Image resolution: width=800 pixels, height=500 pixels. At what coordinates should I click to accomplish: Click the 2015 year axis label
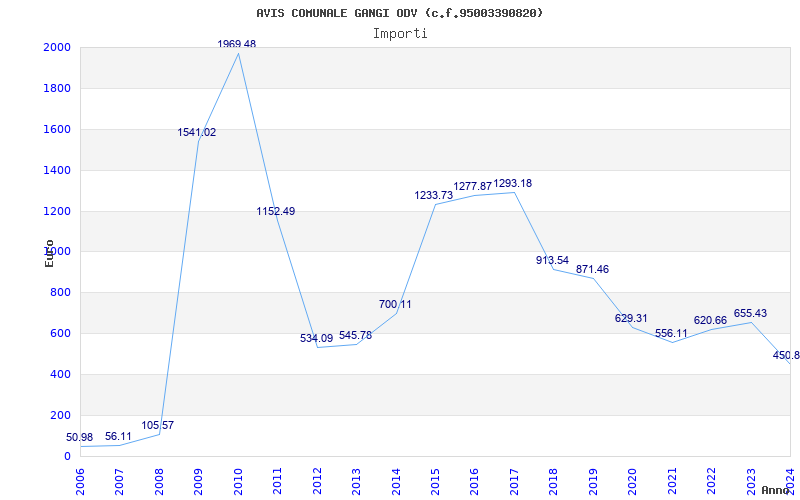435,482
